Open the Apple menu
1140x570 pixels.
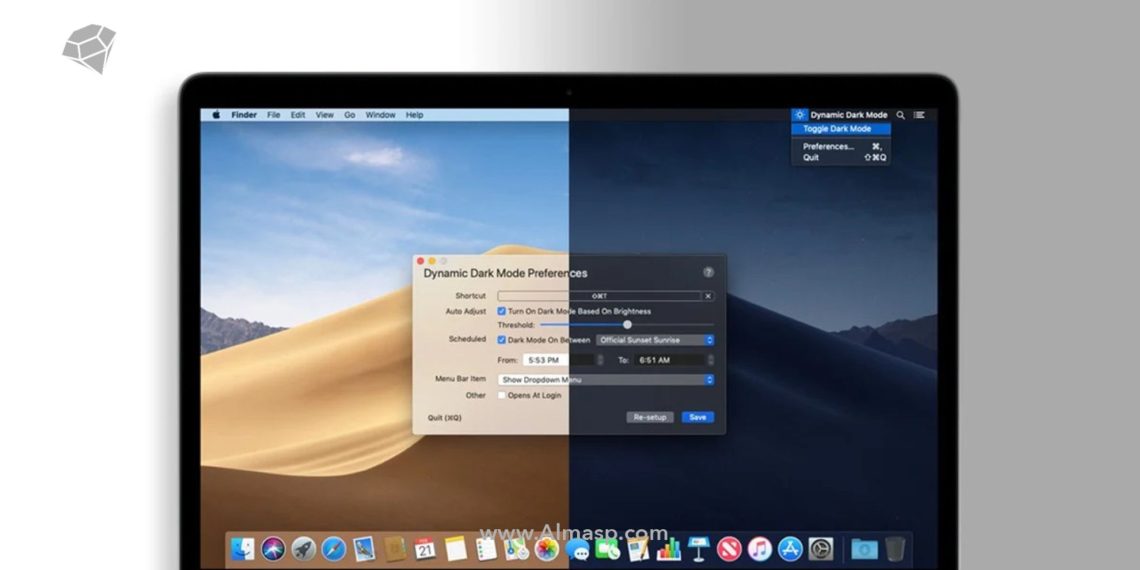(216, 115)
